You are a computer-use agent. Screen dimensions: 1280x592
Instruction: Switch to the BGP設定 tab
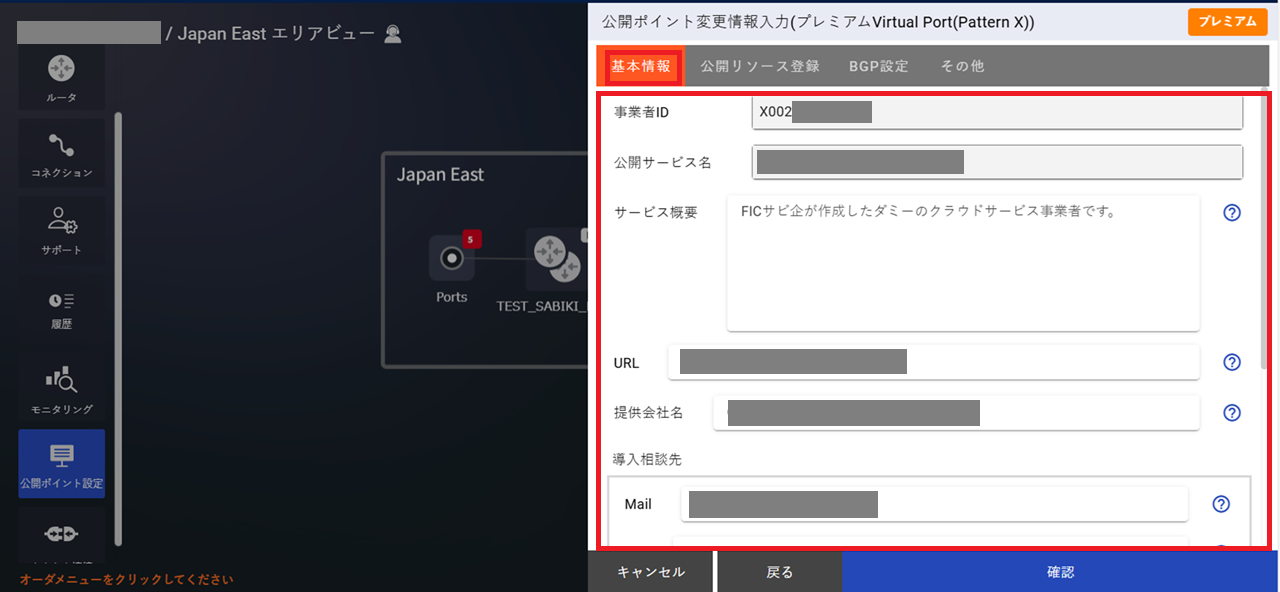pyautogui.click(x=878, y=66)
